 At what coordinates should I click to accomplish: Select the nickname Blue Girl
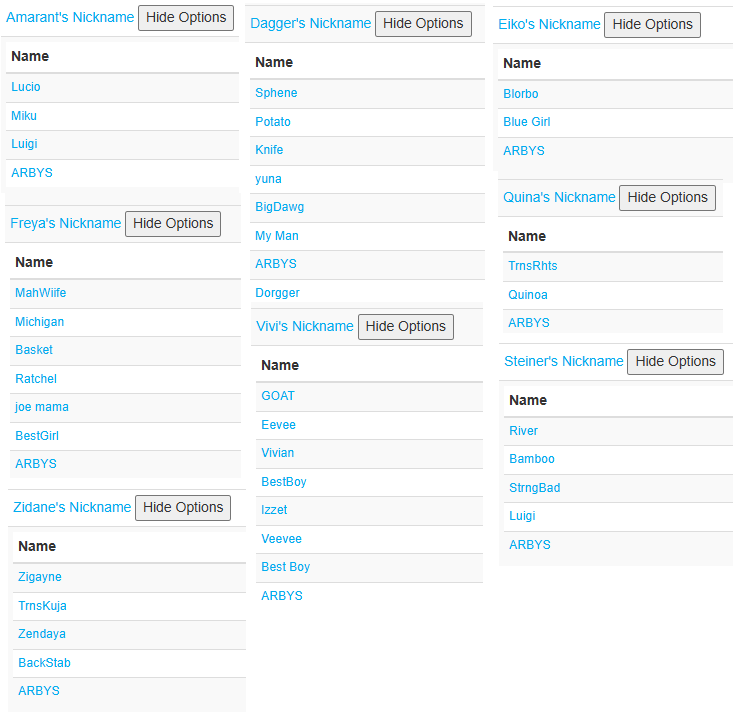coord(527,122)
